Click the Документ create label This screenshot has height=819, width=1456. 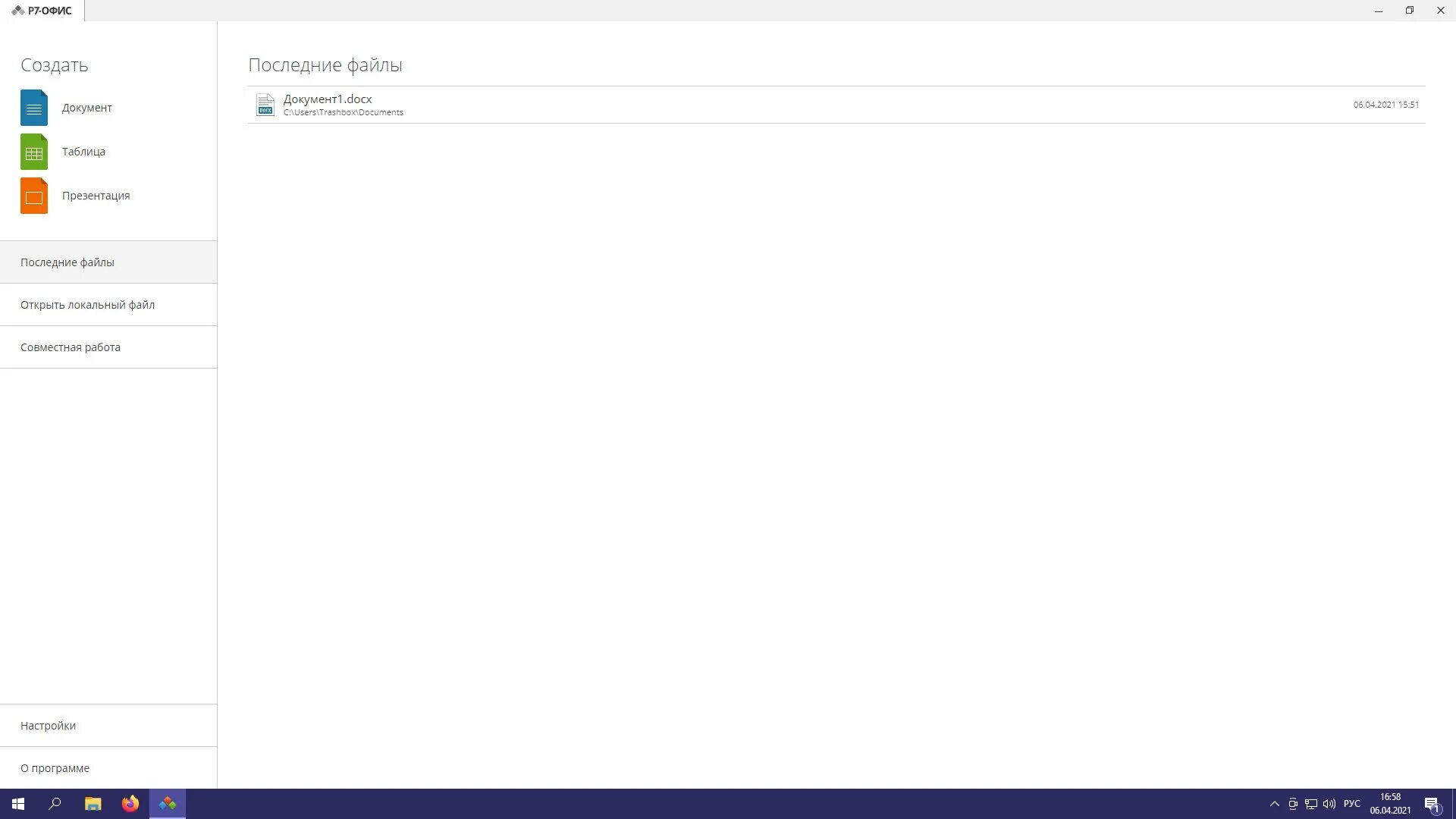tap(86, 108)
